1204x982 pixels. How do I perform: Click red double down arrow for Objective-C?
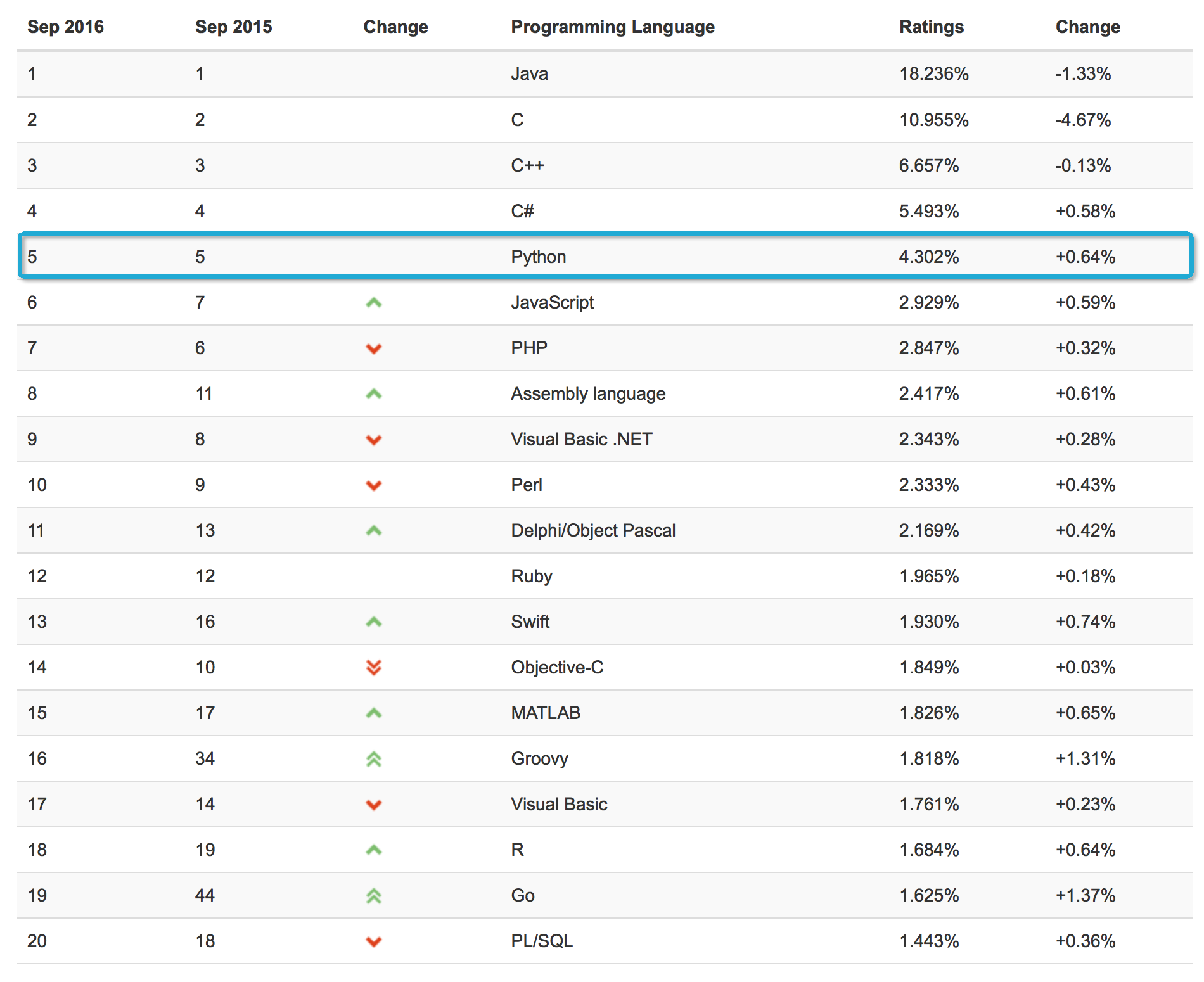pyautogui.click(x=374, y=668)
